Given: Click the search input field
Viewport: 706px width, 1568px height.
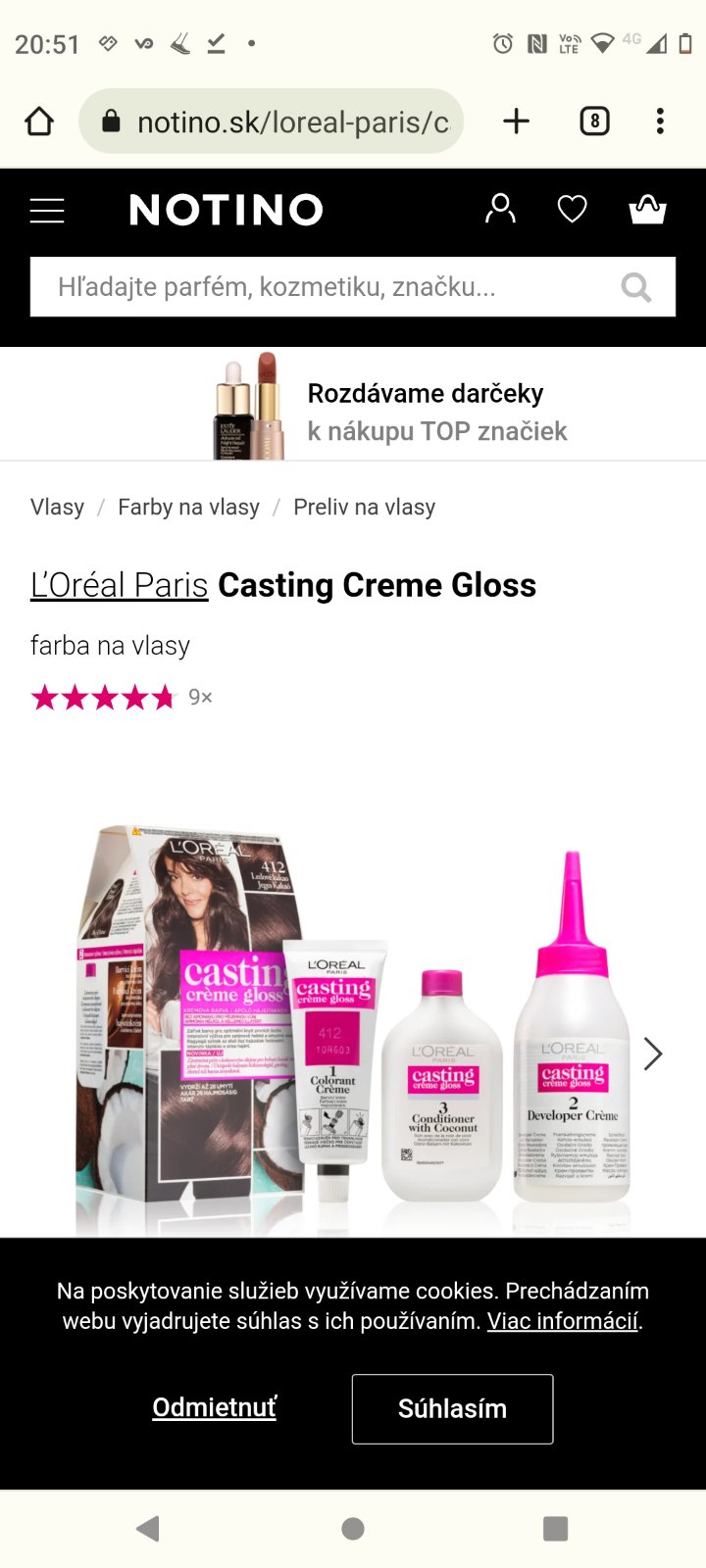Looking at the screenshot, I should (x=353, y=287).
